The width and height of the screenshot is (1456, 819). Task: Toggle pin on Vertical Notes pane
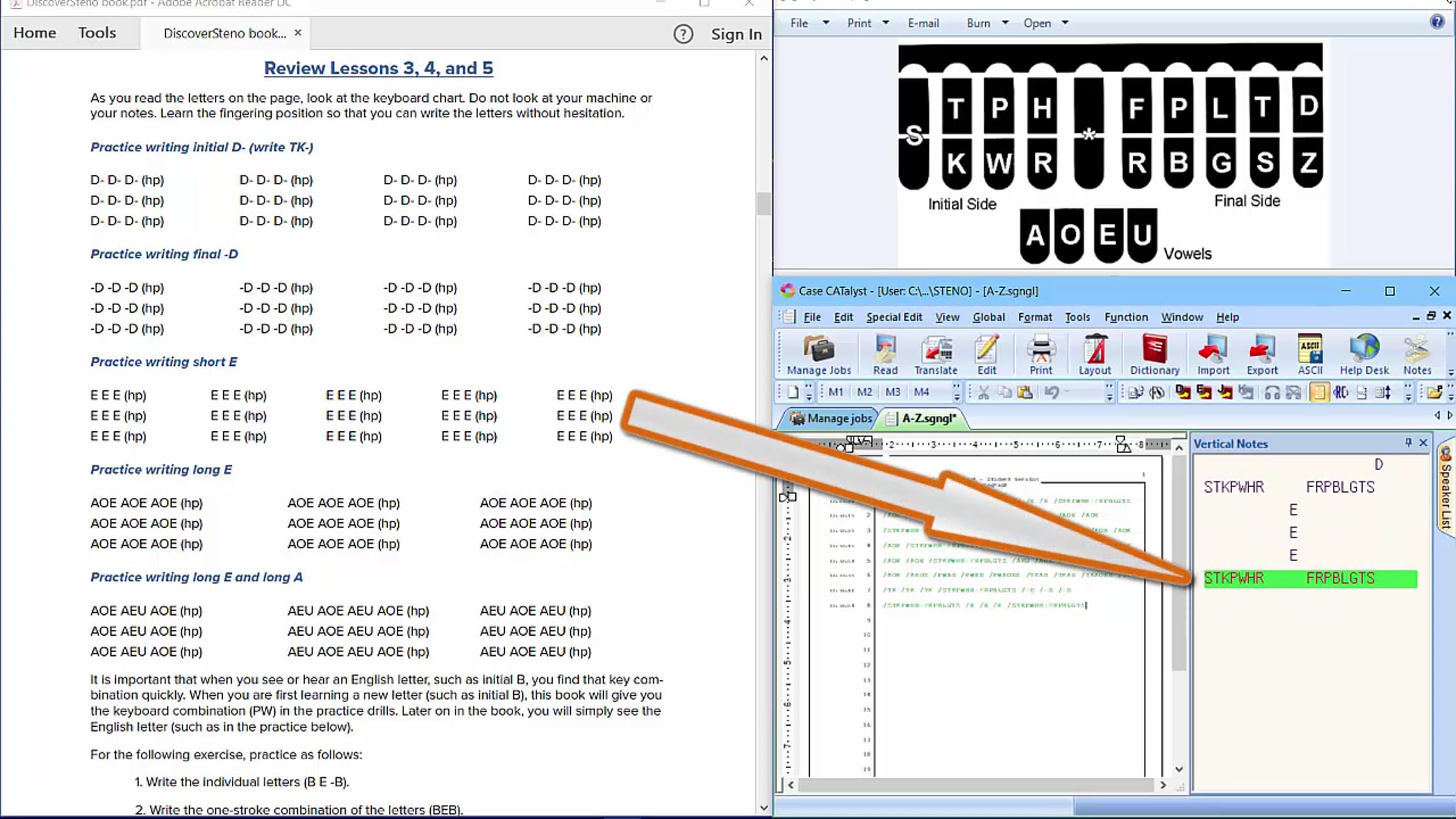(x=1408, y=443)
